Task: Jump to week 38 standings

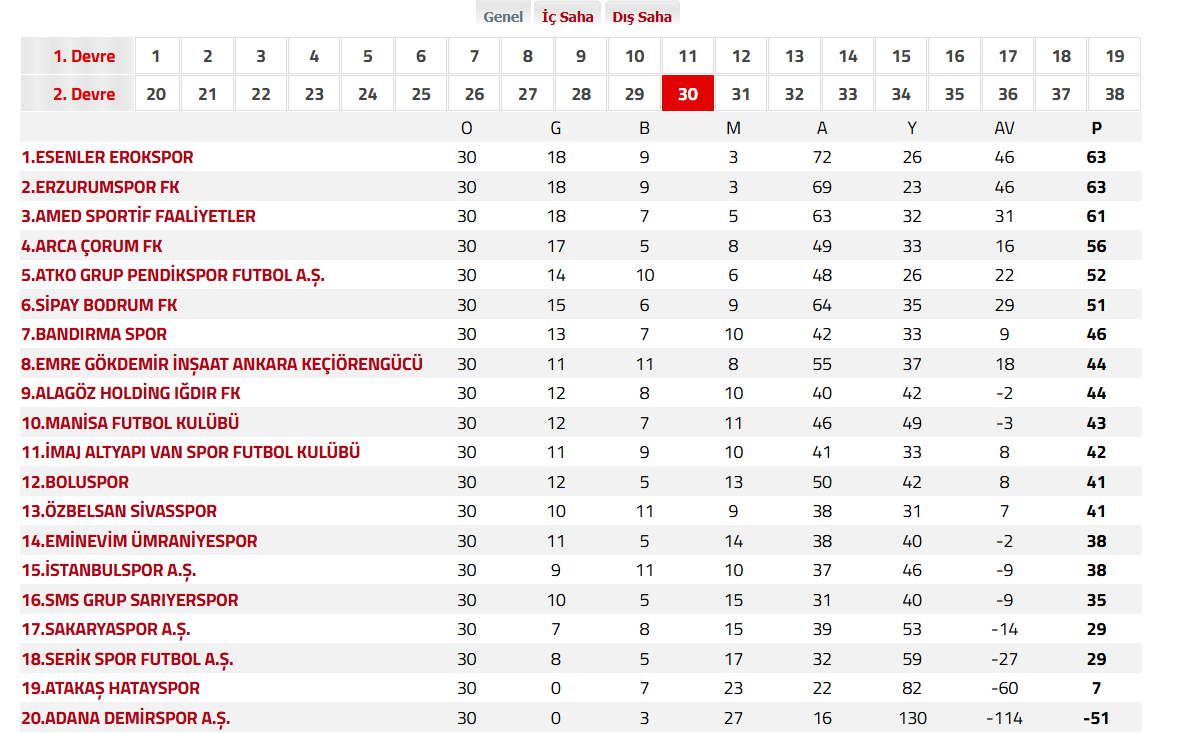Action: 1114,94
